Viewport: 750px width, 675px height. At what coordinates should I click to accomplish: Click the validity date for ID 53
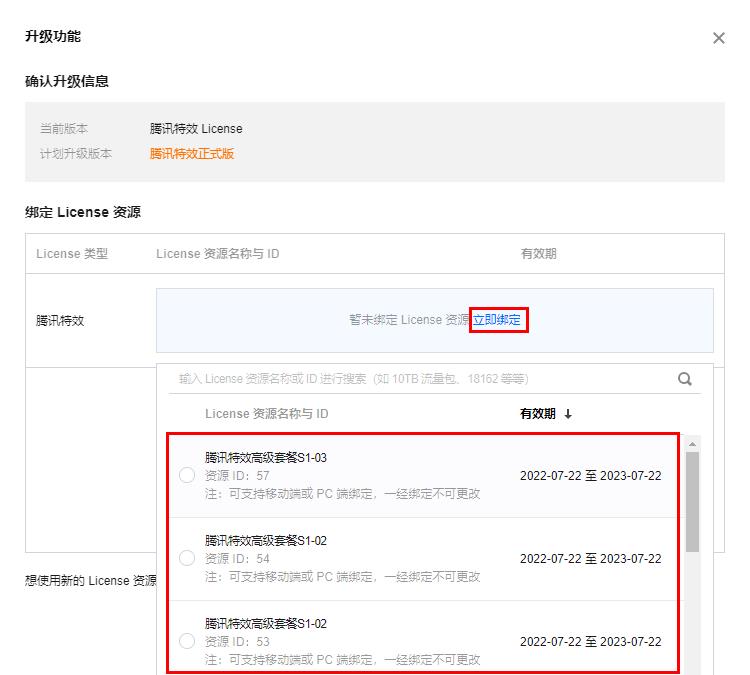pos(590,641)
